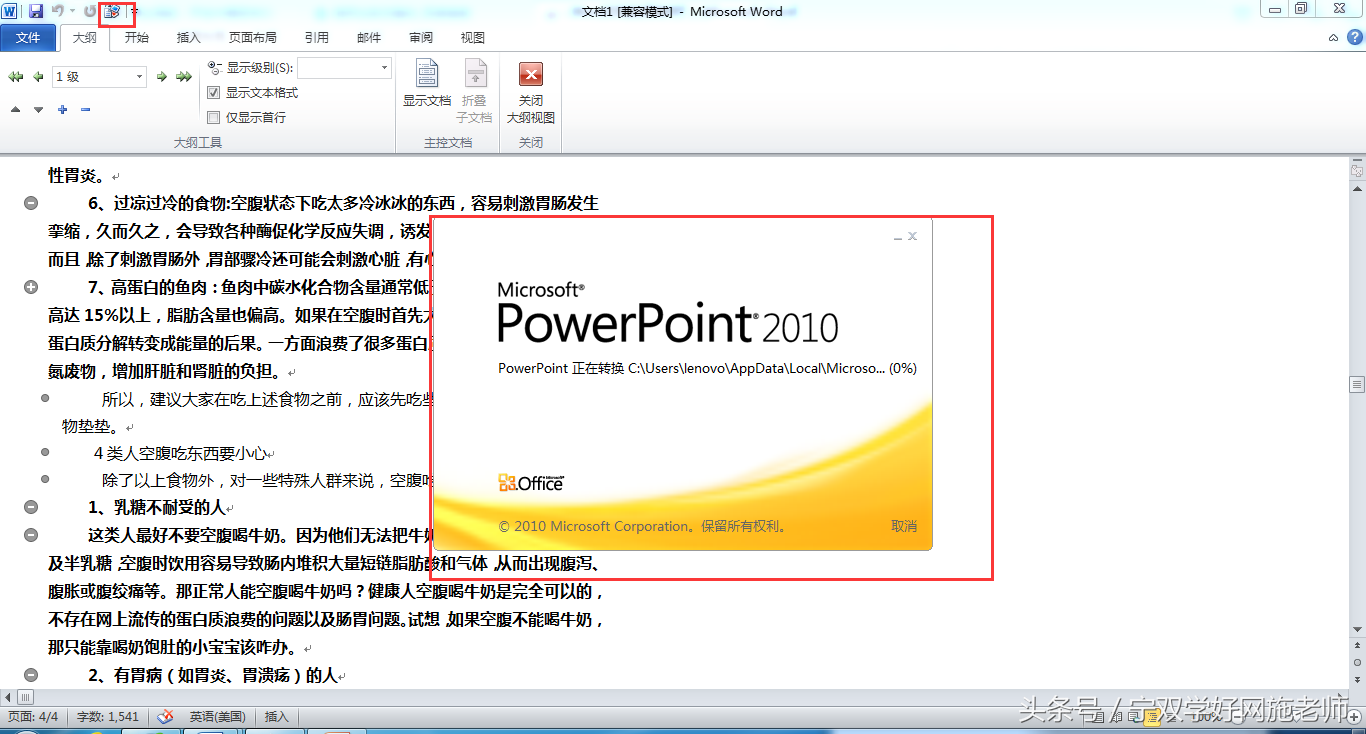Image resolution: width=1366 pixels, height=734 pixels.
Task: Switch to the 邮件 tab
Action: 369,38
